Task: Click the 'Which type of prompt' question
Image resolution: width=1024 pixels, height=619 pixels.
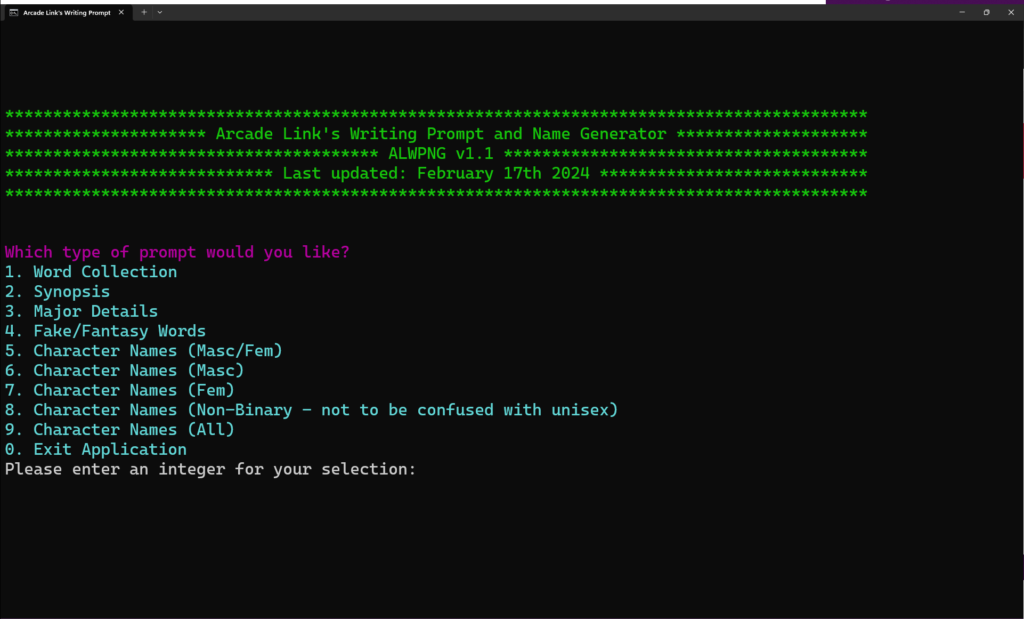Action: [177, 252]
